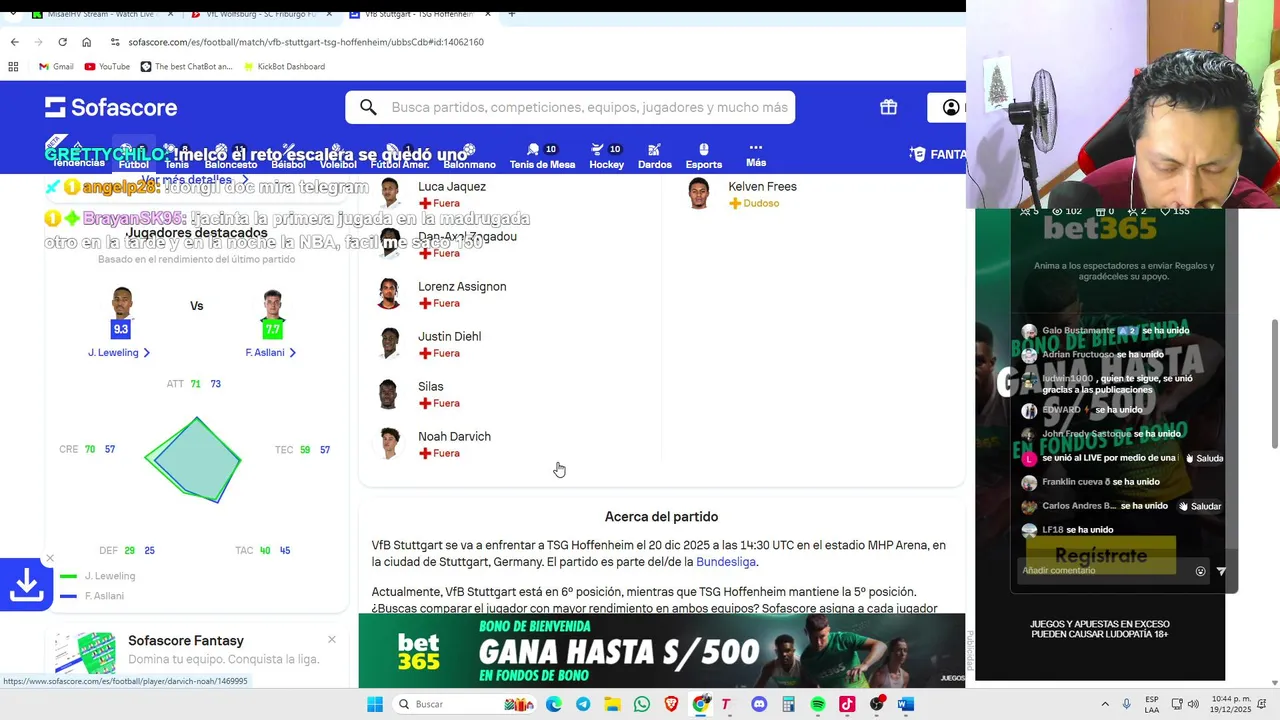Open the user account icon

tap(951, 107)
